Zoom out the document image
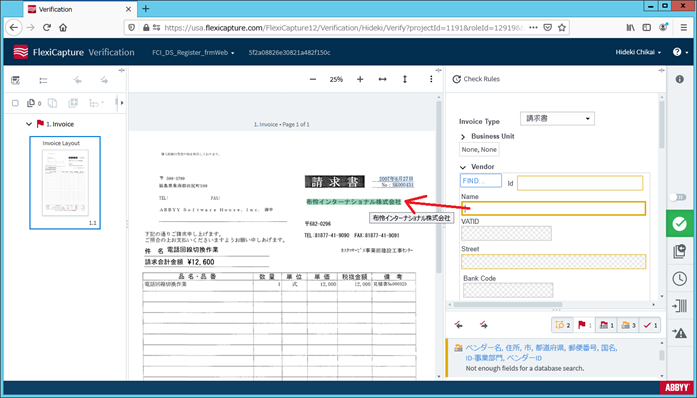 coord(313,79)
